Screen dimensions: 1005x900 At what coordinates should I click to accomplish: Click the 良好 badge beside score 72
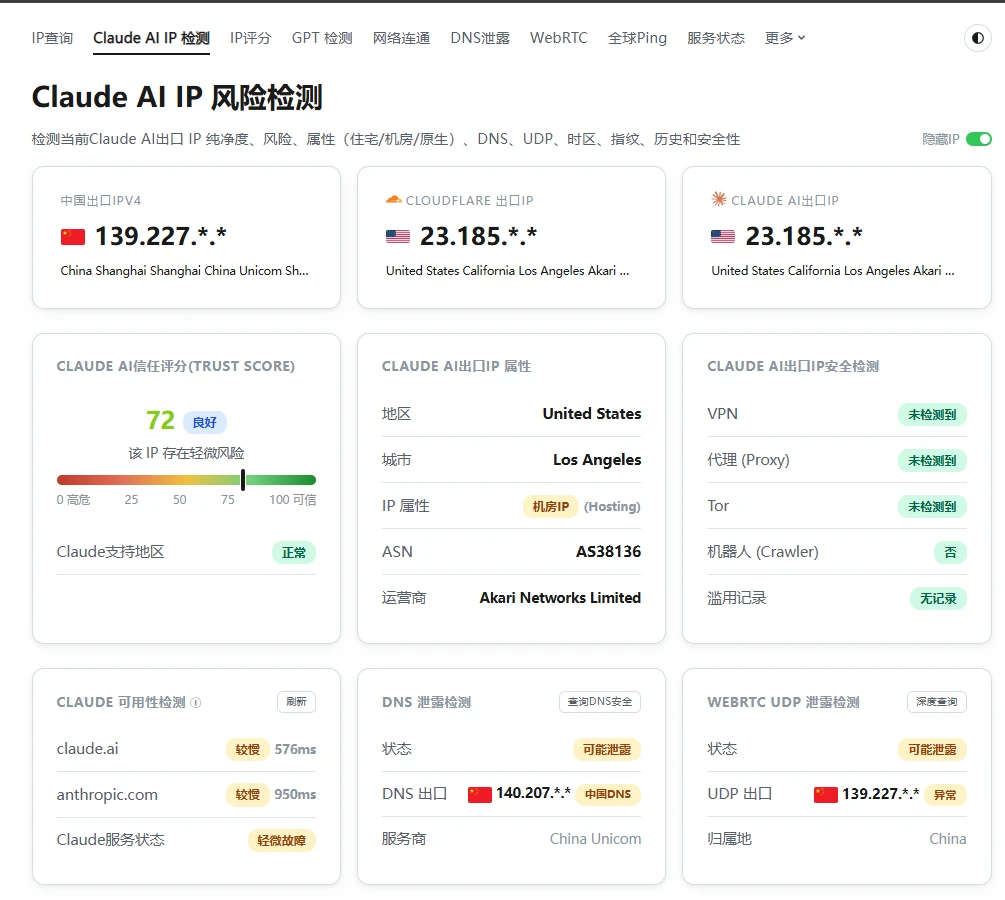pyautogui.click(x=204, y=422)
